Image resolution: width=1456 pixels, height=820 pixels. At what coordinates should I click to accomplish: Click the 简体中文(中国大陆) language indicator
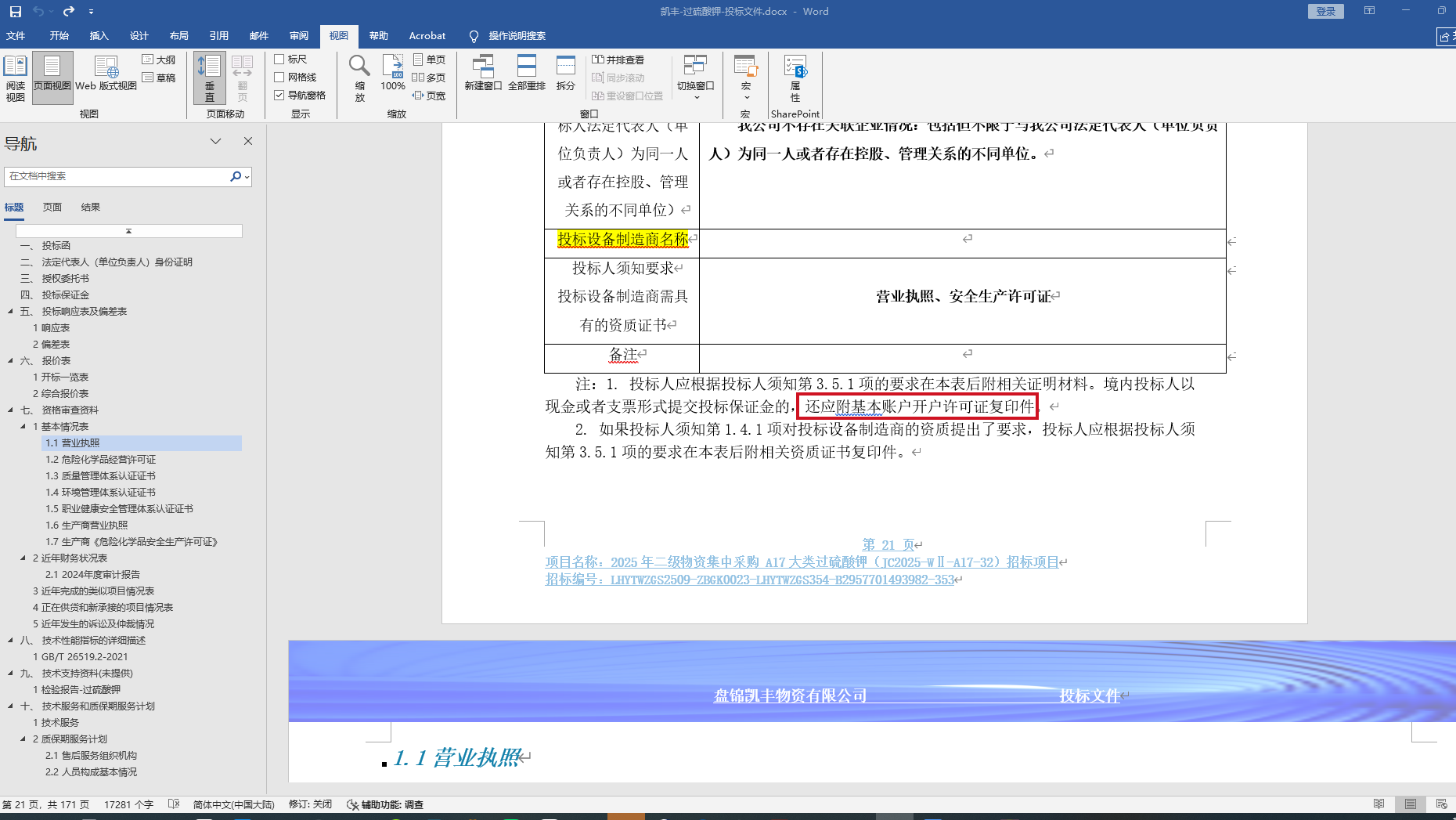pos(234,804)
